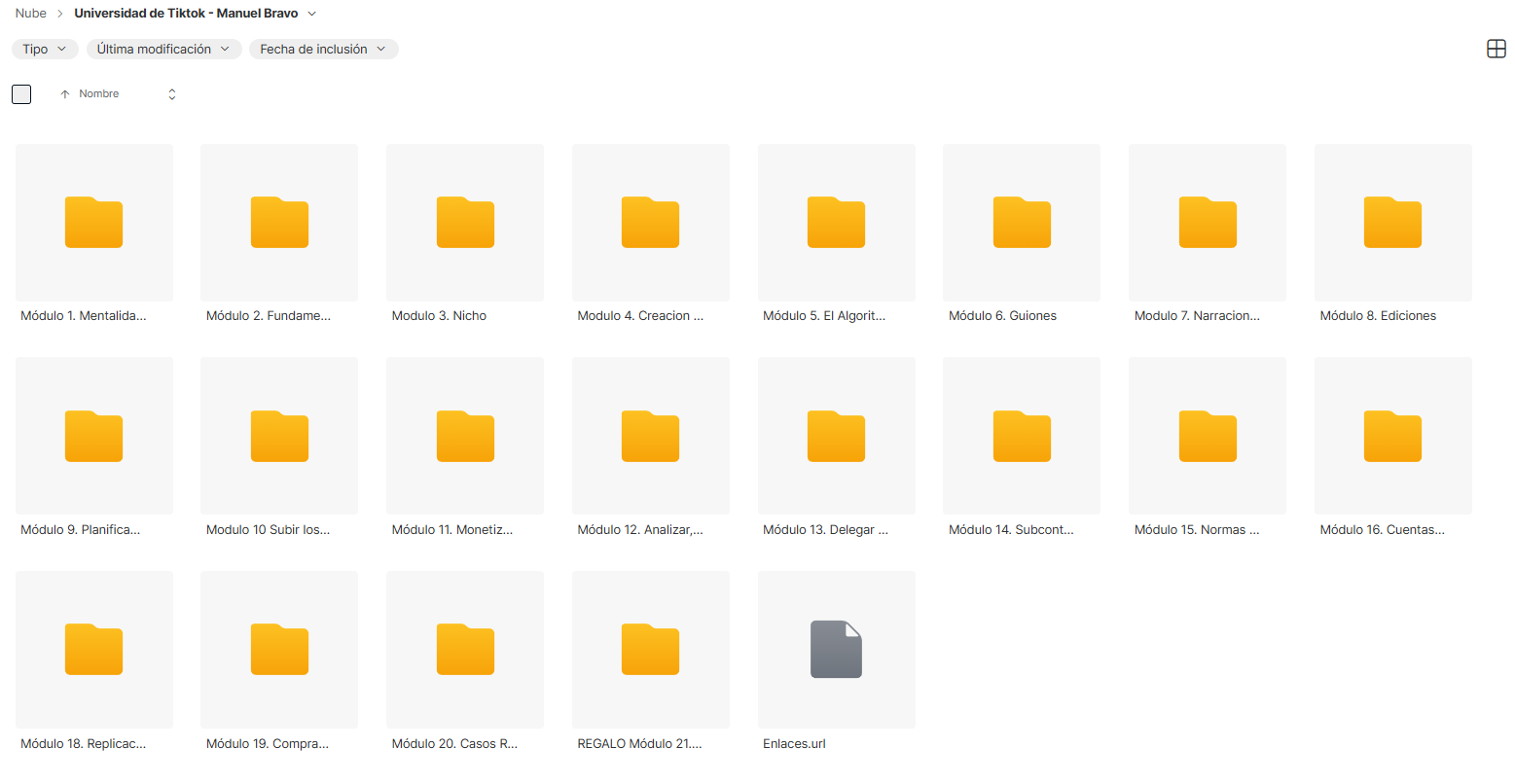Image resolution: width=1515 pixels, height=784 pixels.
Task: Switch layout with the grid view icon
Action: 1497,49
